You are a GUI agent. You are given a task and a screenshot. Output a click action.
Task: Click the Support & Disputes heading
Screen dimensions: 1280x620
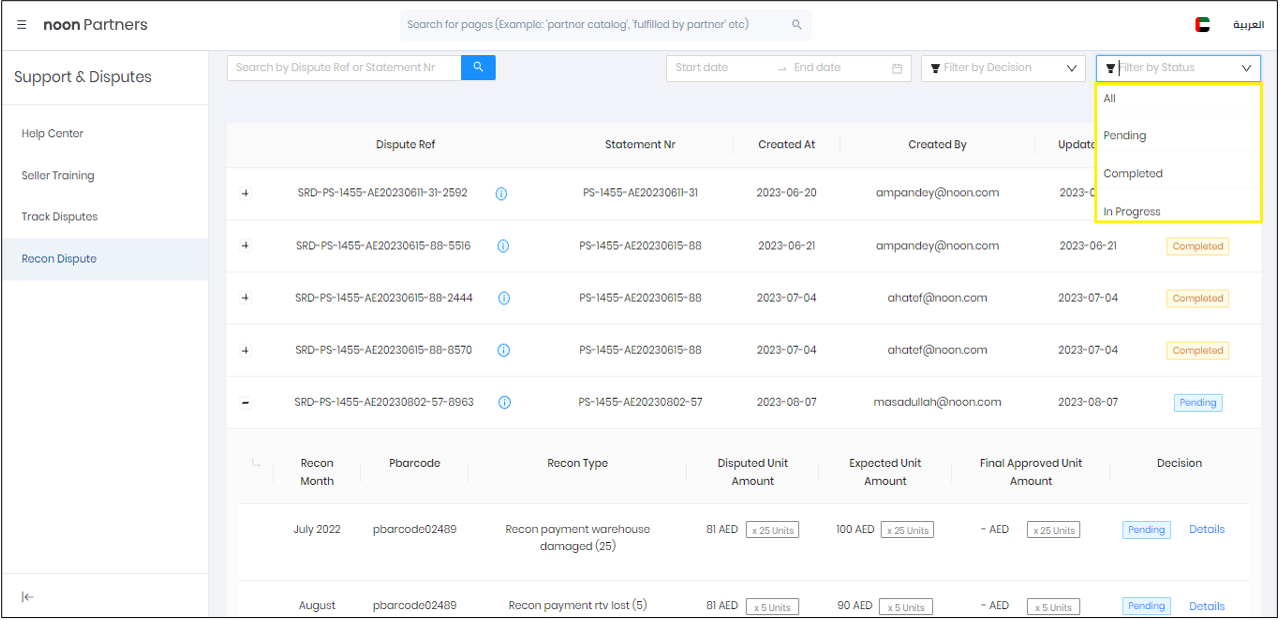click(x=83, y=77)
